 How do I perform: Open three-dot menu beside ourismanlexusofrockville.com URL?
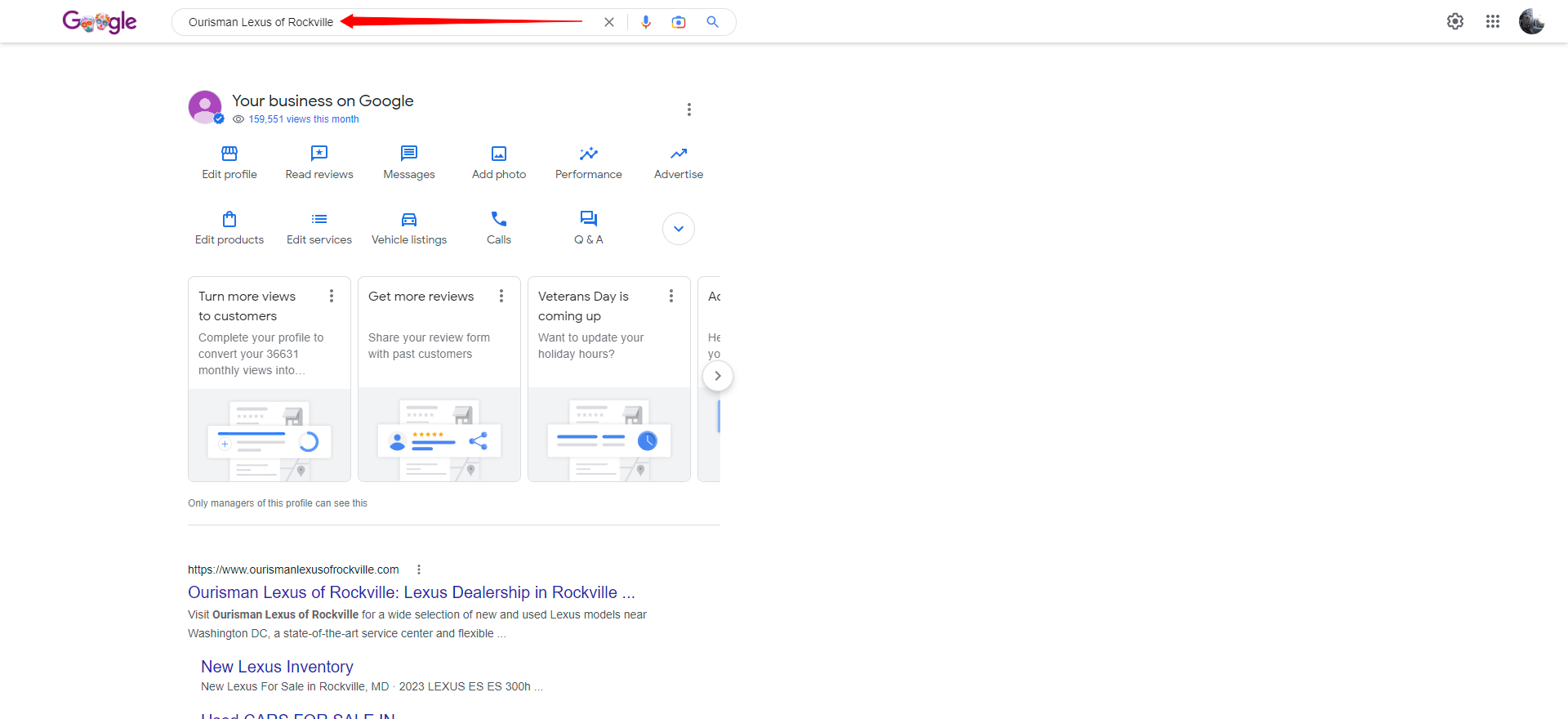pyautogui.click(x=419, y=569)
